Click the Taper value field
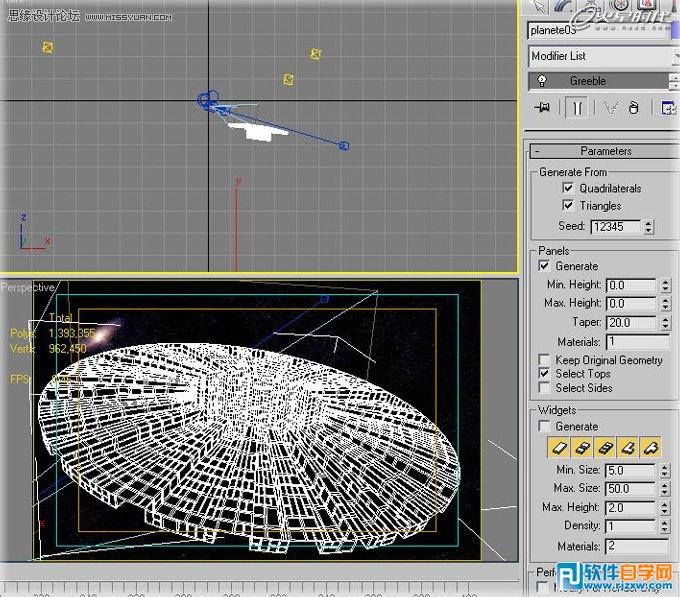The width and height of the screenshot is (680, 597). (x=631, y=323)
